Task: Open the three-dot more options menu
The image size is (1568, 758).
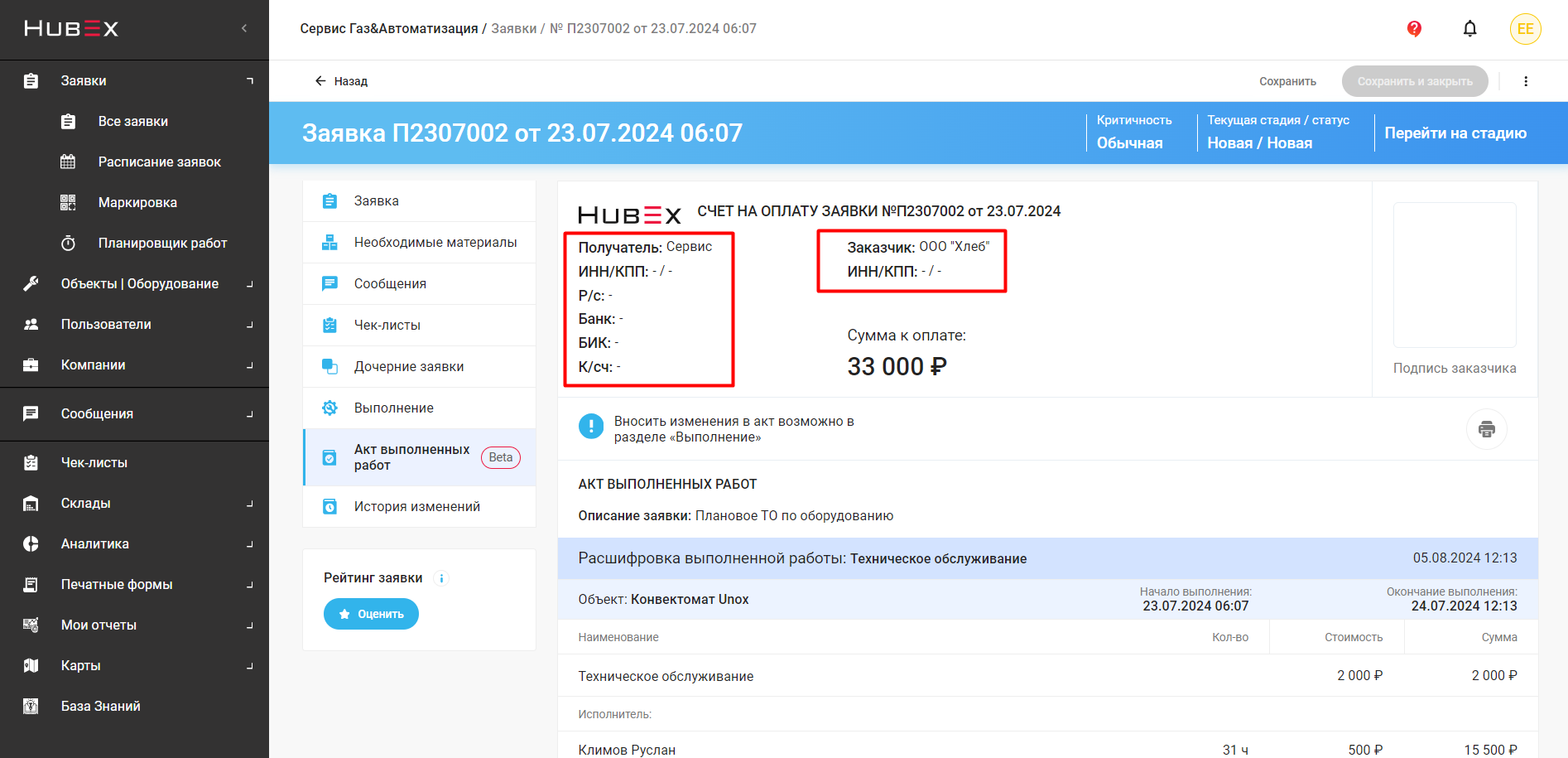Action: (x=1525, y=81)
